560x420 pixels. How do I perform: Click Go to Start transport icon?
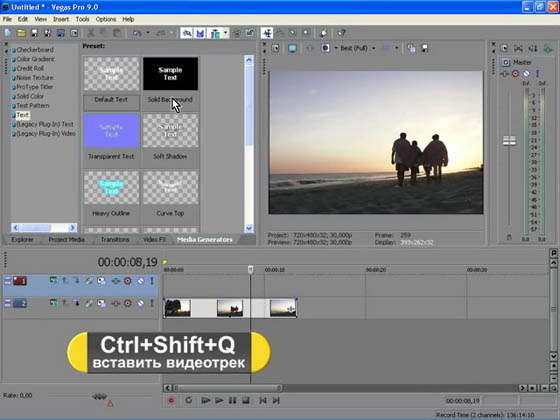[263, 400]
